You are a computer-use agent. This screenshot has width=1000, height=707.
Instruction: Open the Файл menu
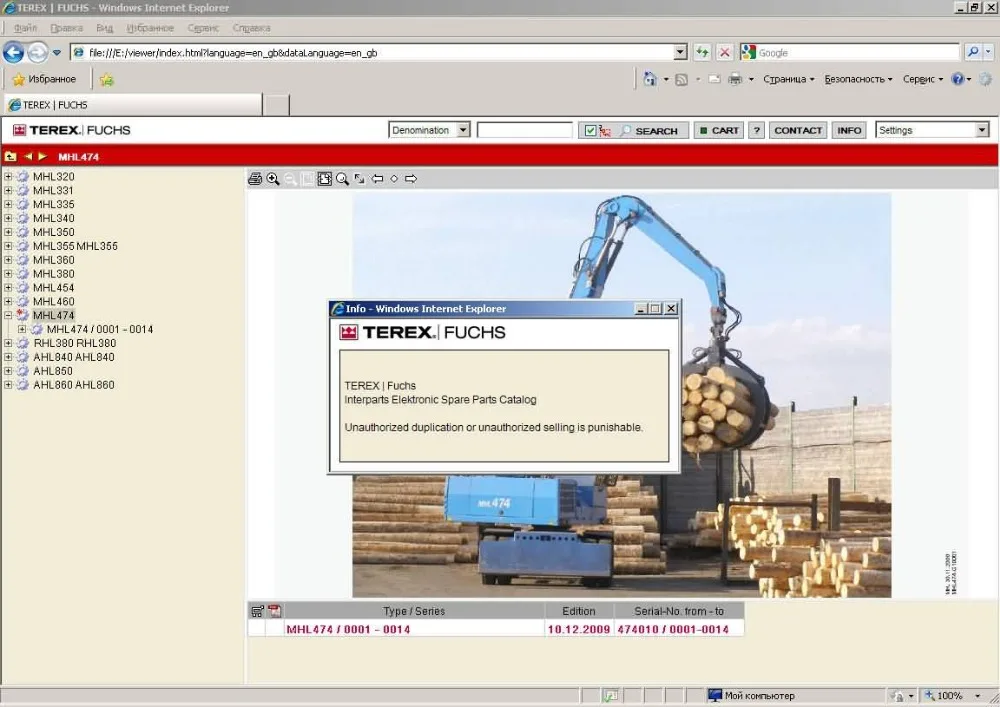26,28
